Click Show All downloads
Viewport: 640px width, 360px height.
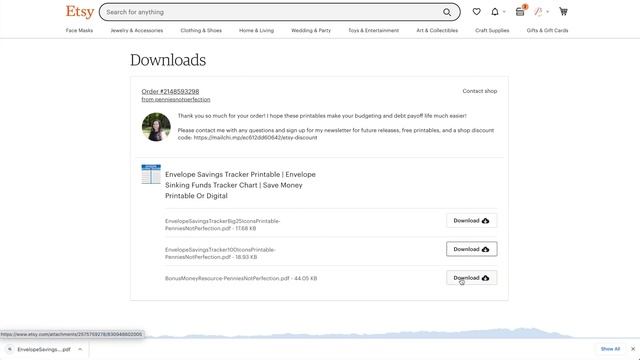[x=610, y=349]
